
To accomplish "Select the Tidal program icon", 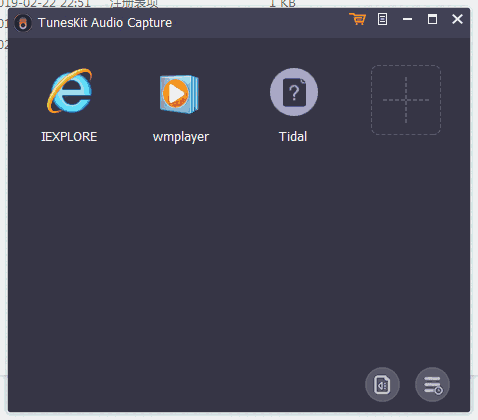I will pos(294,92).
